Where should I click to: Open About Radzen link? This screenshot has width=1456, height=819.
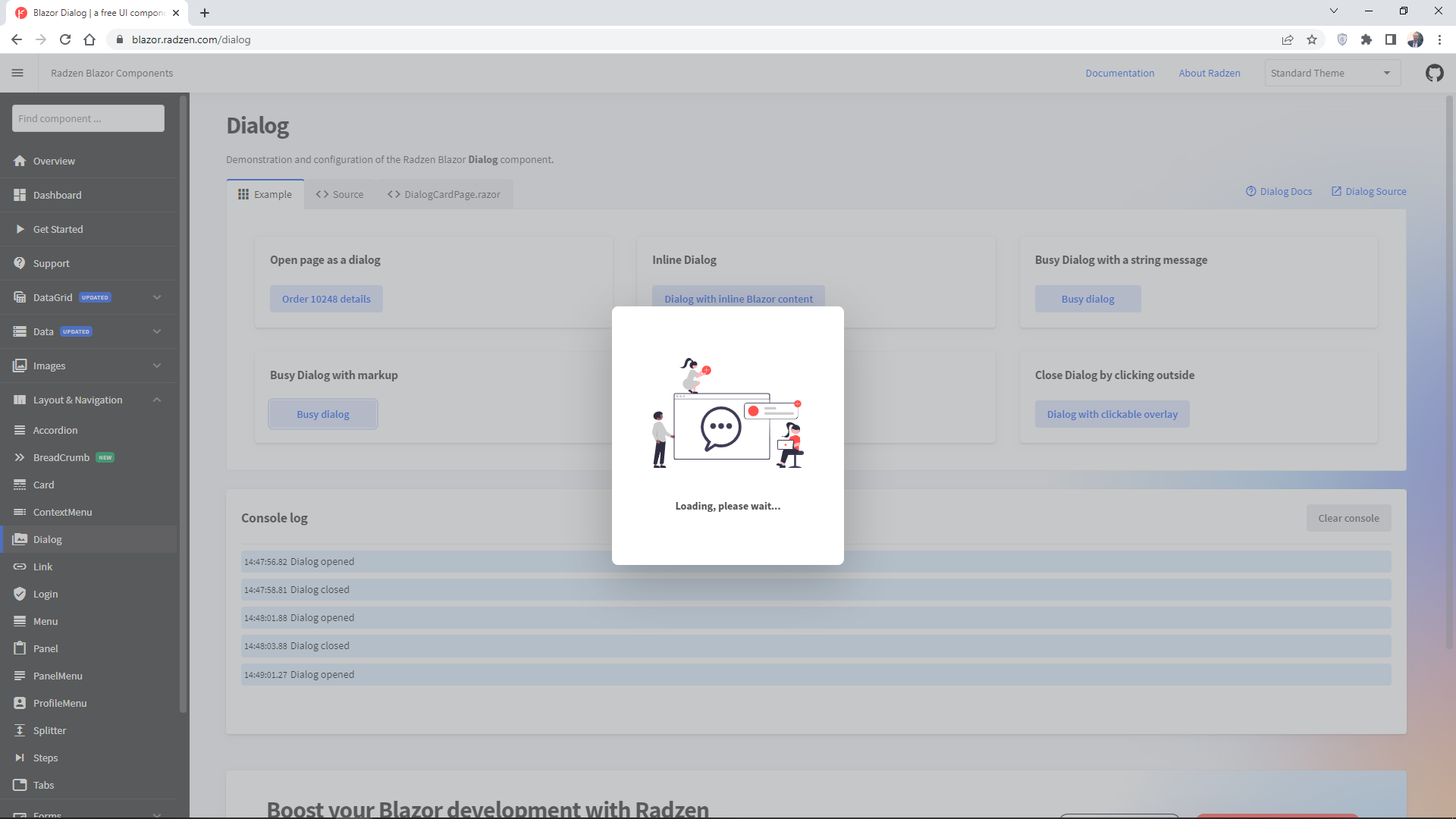pyautogui.click(x=1210, y=73)
